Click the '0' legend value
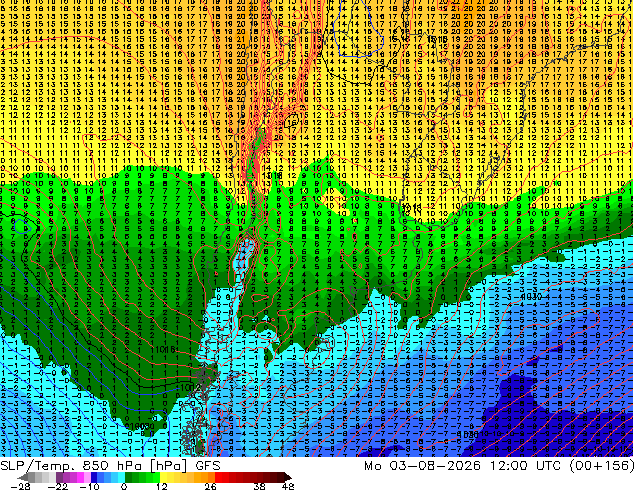 (124, 486)
